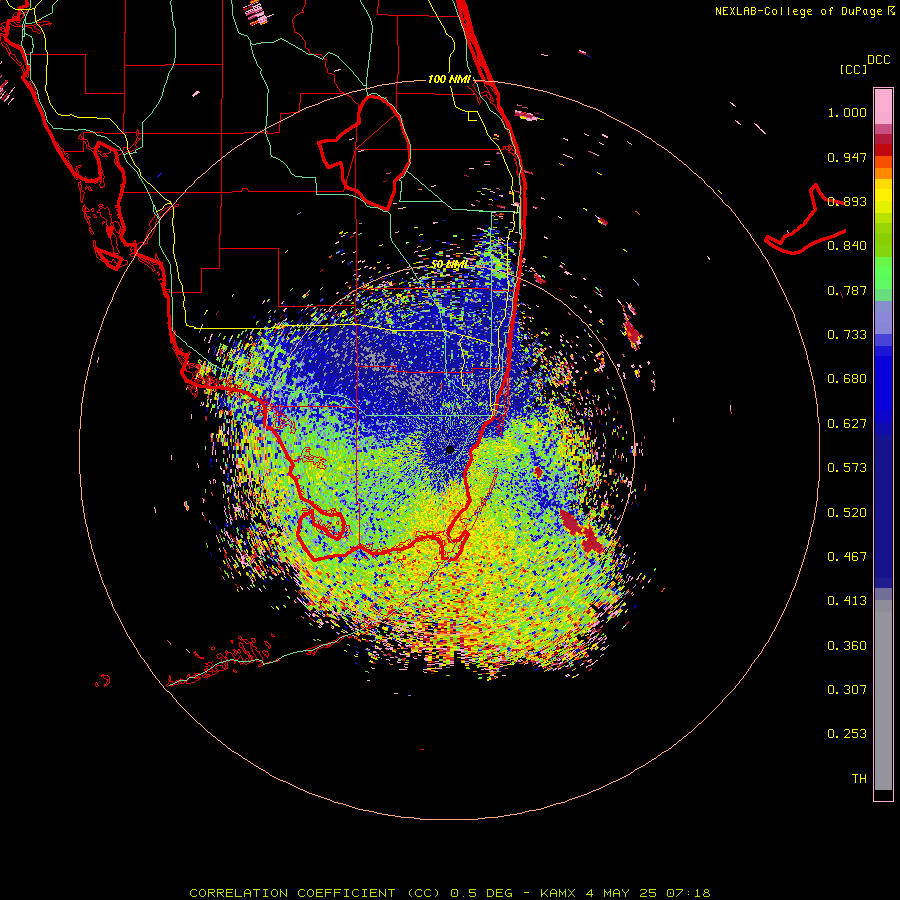This screenshot has width=900, height=900.
Task: Select the 0.307 scale value
Action: tap(847, 690)
